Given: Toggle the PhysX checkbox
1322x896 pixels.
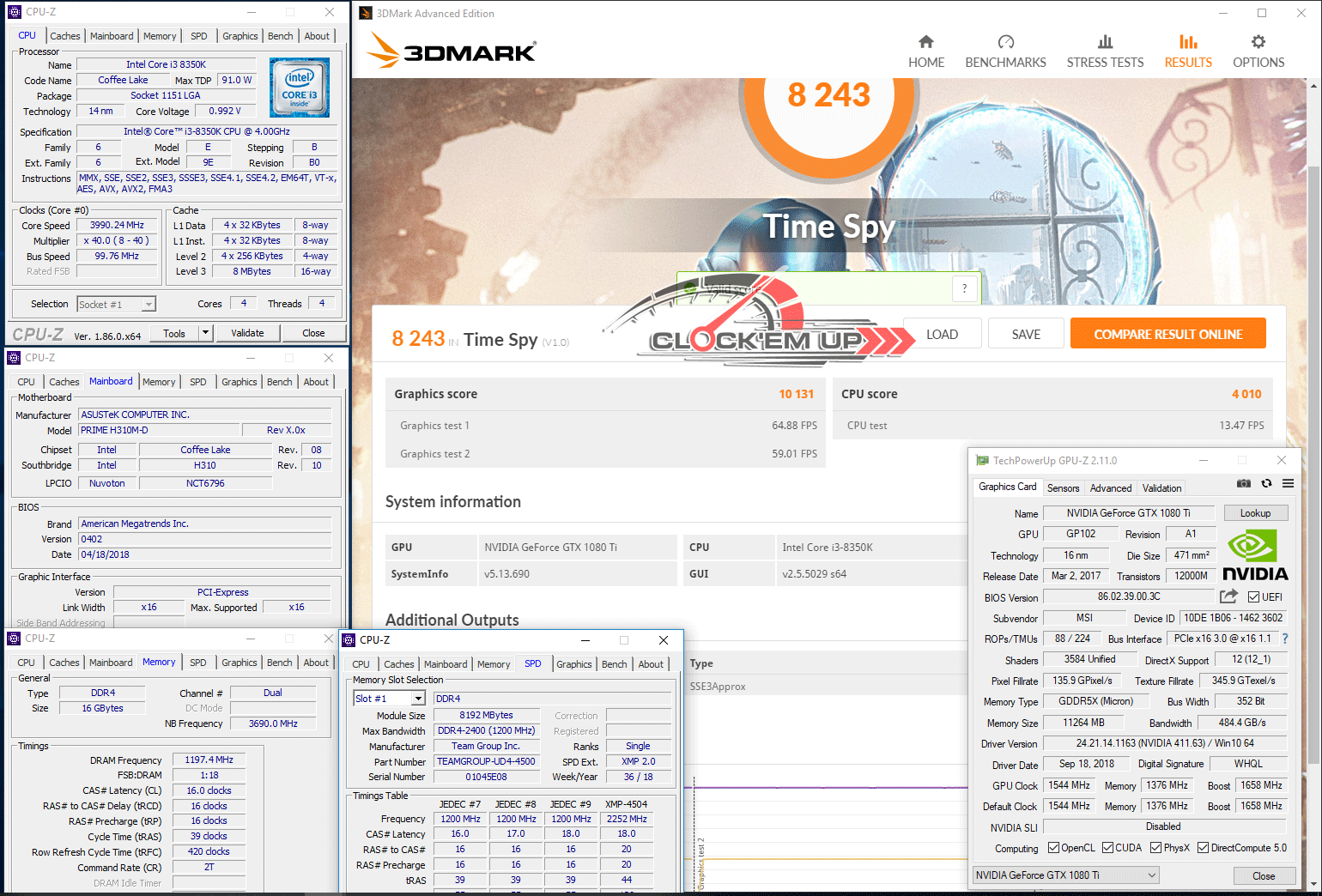Looking at the screenshot, I should point(1156,848).
